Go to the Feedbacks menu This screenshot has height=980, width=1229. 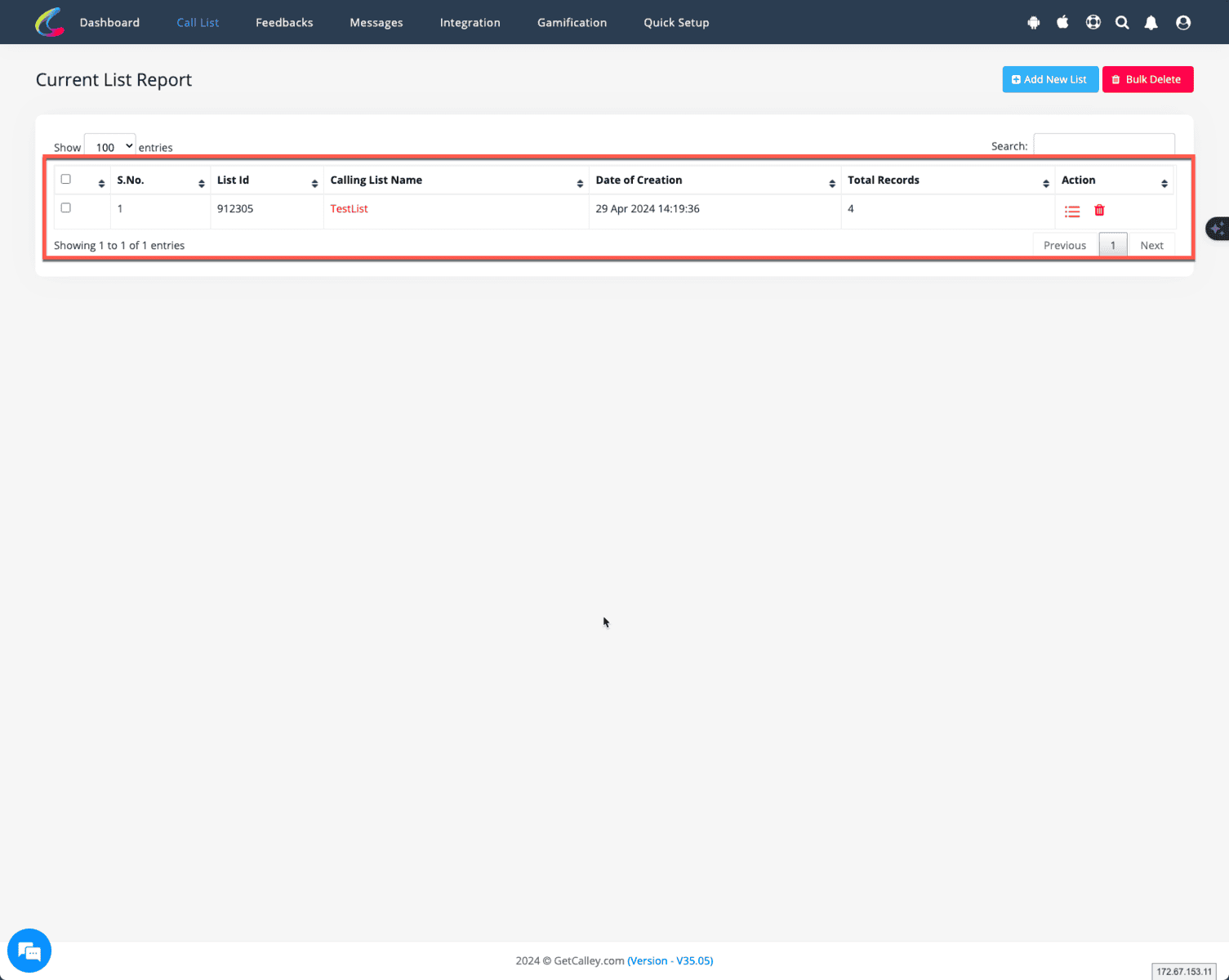click(x=284, y=23)
